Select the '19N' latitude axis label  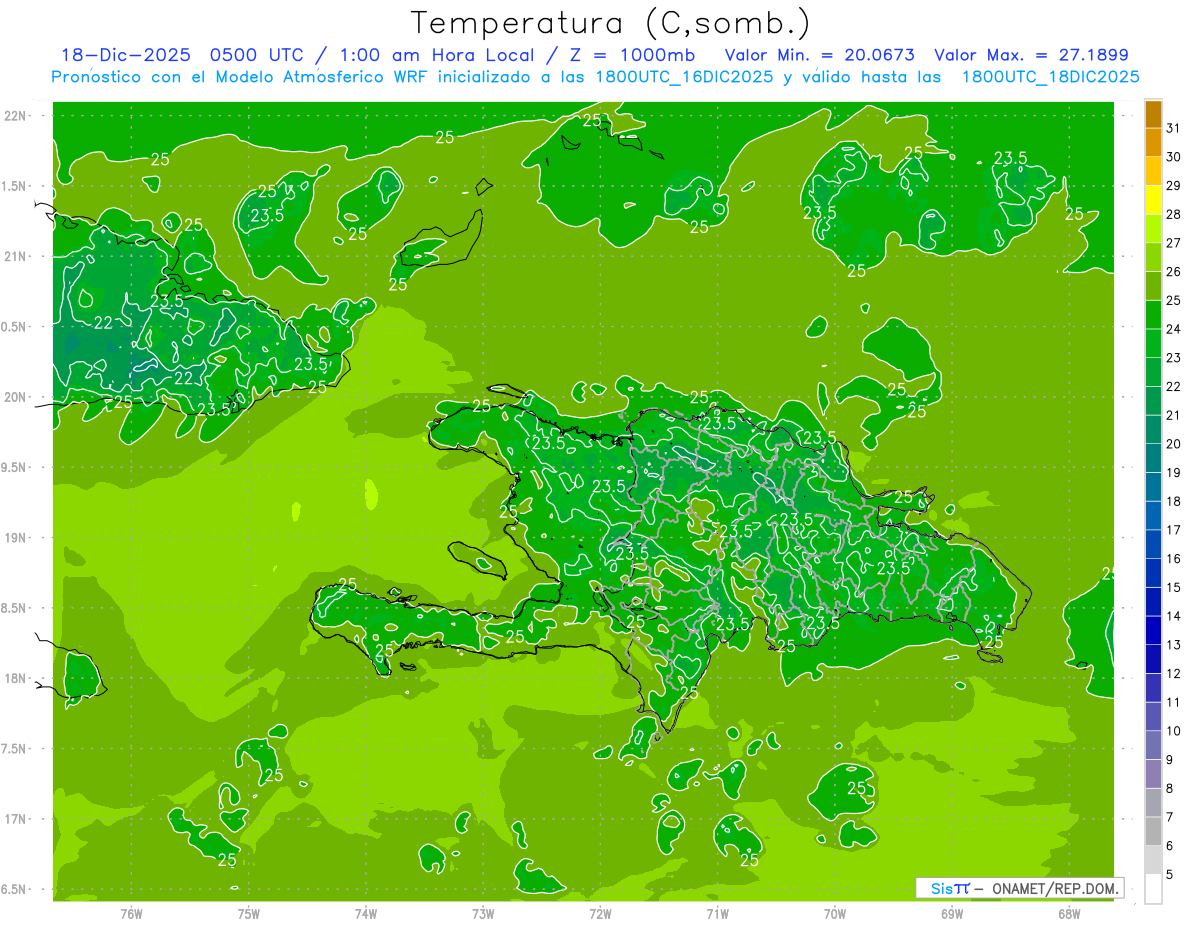tap(16, 538)
